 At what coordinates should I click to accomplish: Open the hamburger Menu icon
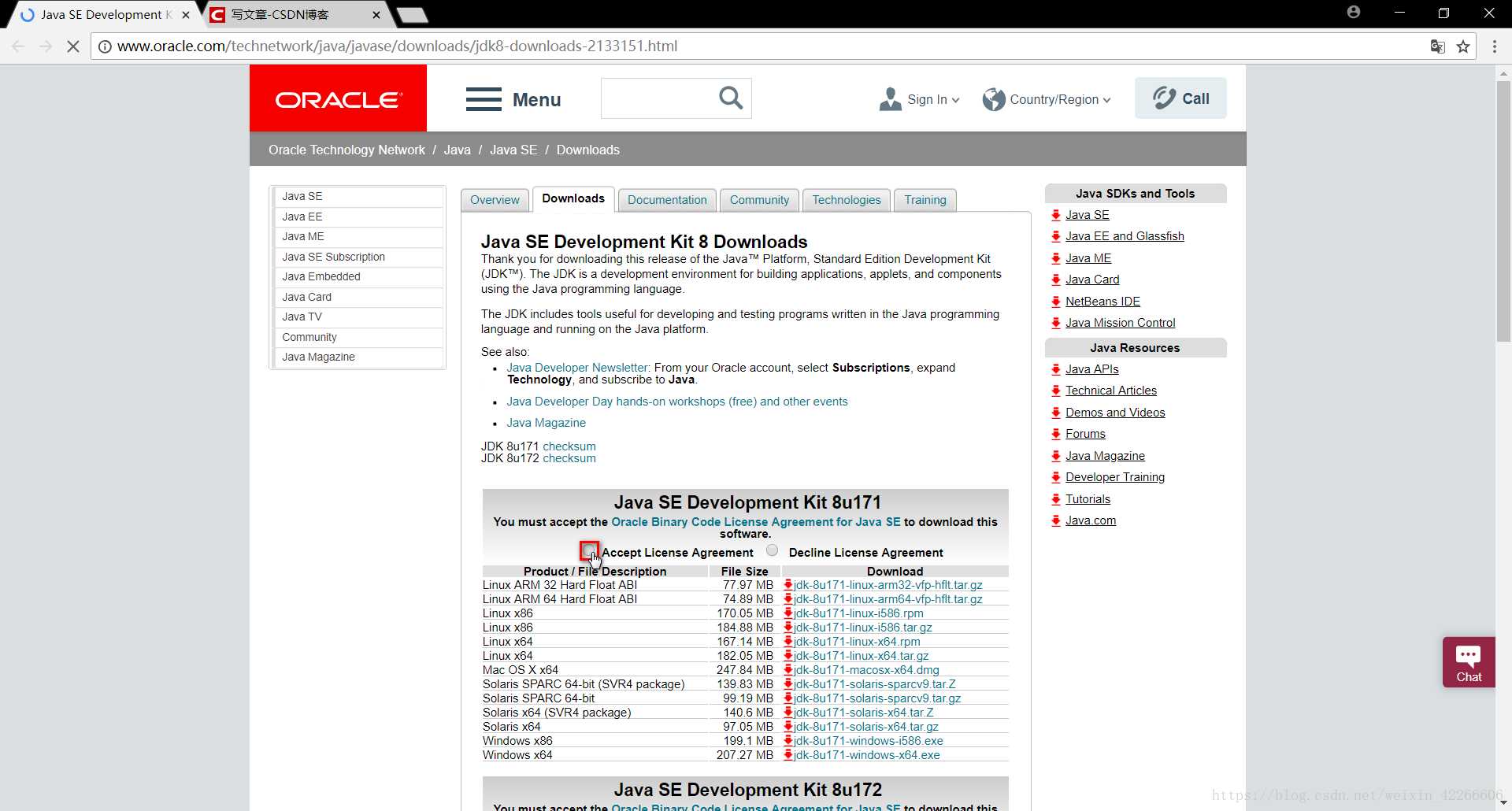coord(484,100)
